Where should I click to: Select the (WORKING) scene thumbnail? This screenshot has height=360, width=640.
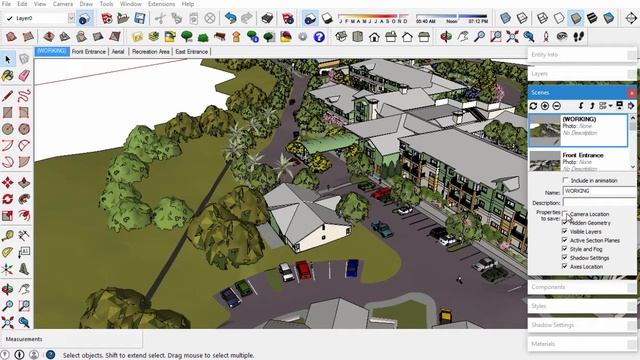(544, 131)
